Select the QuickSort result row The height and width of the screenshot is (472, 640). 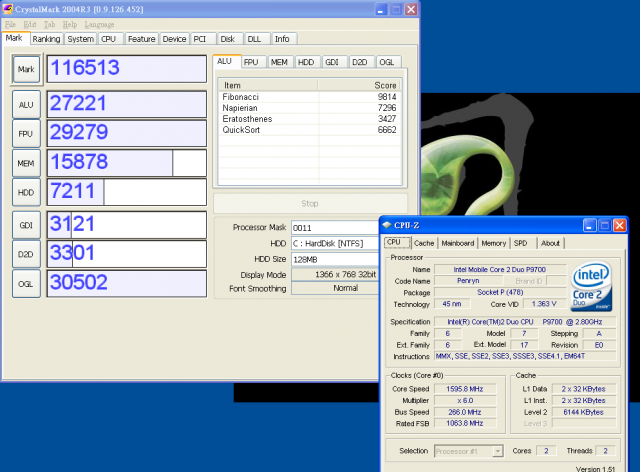(x=309, y=130)
